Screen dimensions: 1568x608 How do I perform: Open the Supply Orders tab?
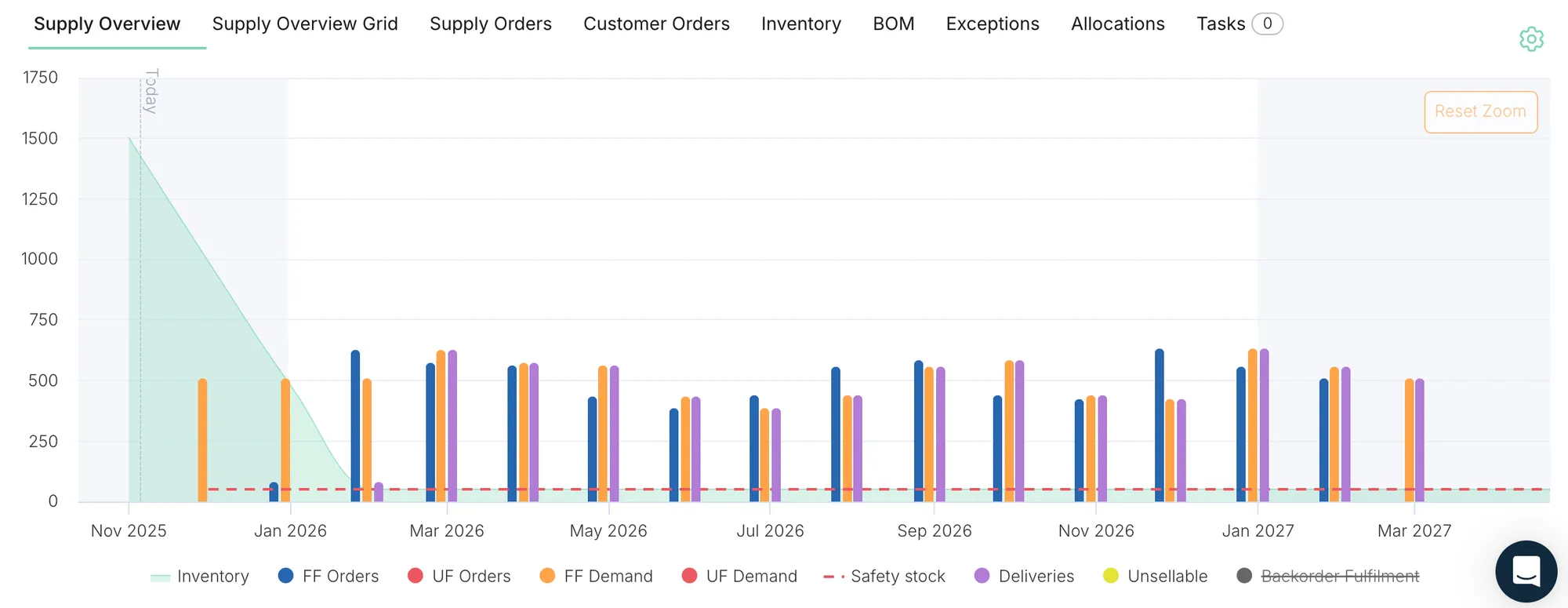pos(491,24)
